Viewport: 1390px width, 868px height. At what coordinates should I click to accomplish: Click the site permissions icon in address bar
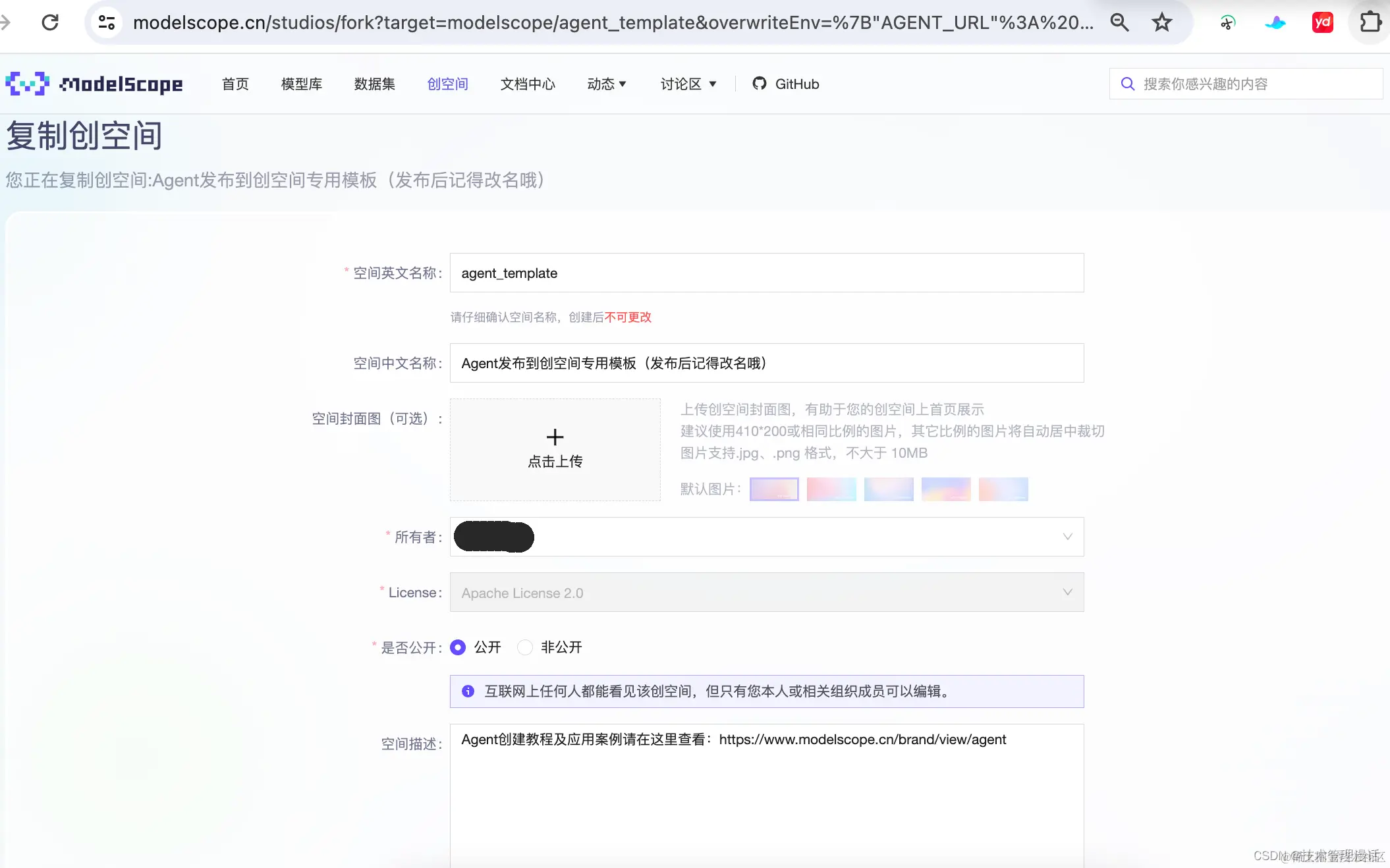[106, 22]
